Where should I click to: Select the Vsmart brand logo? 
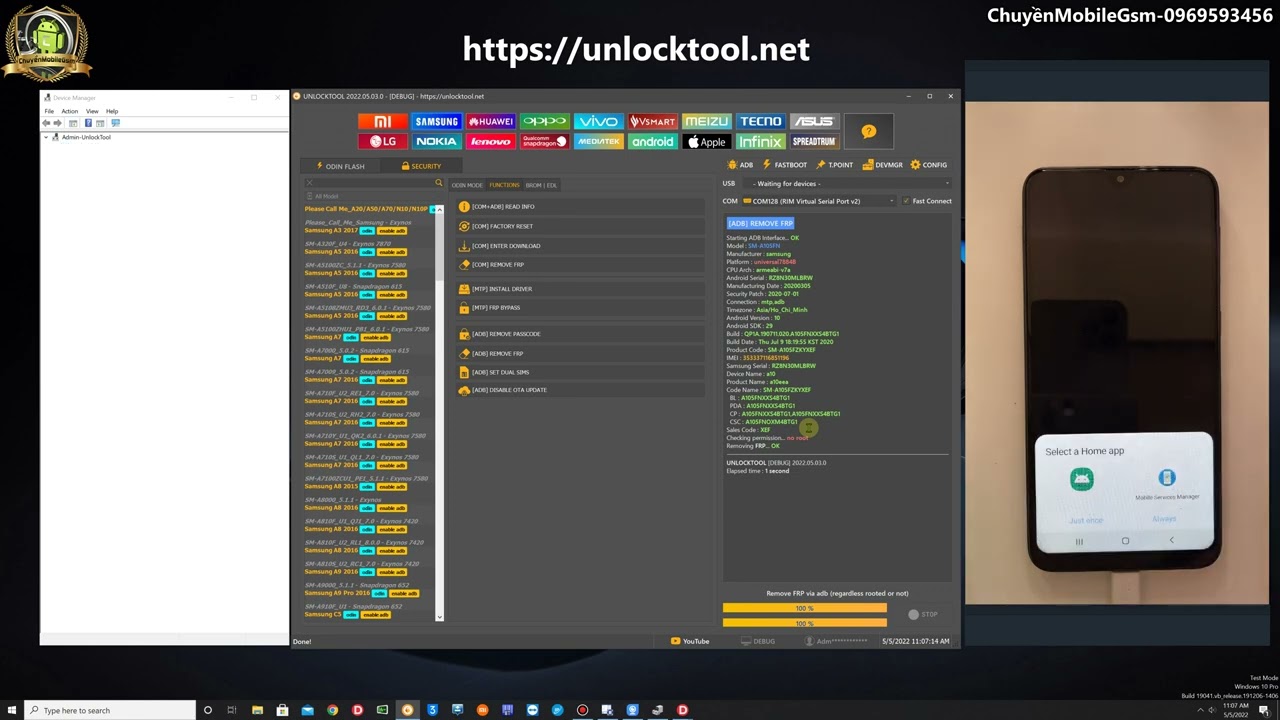[x=652, y=121]
